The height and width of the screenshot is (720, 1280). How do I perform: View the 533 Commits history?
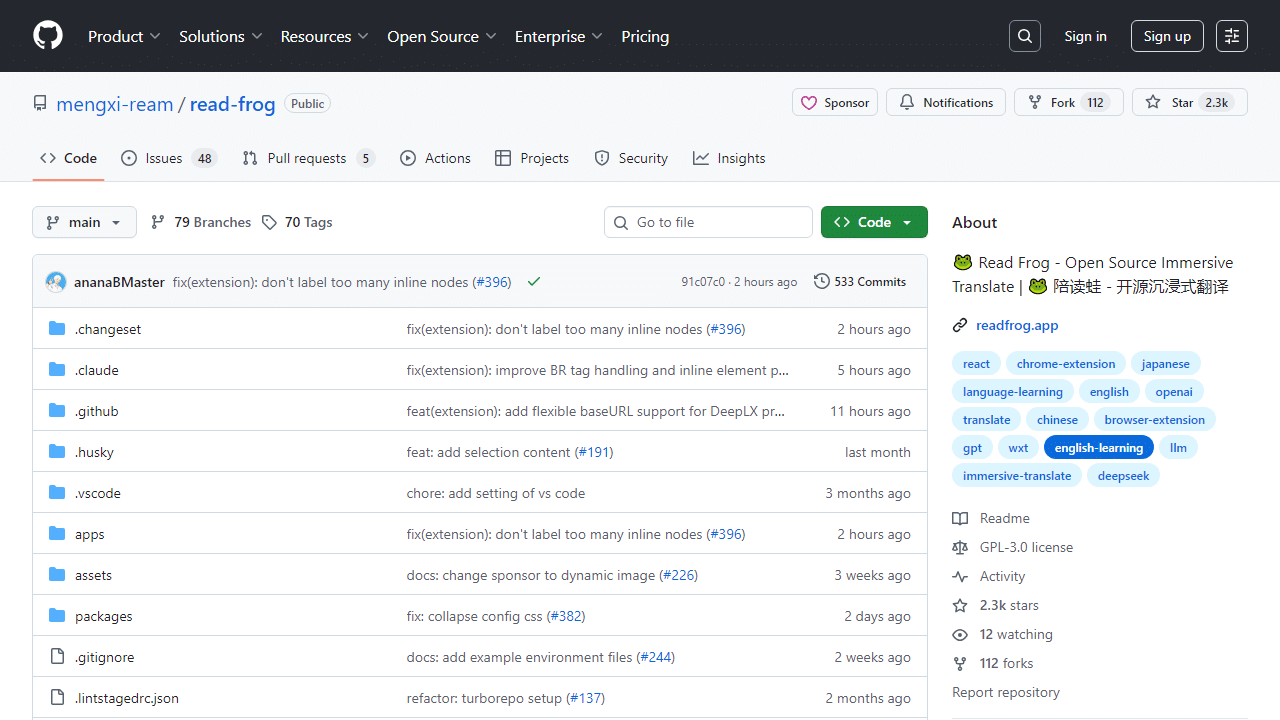click(x=860, y=282)
